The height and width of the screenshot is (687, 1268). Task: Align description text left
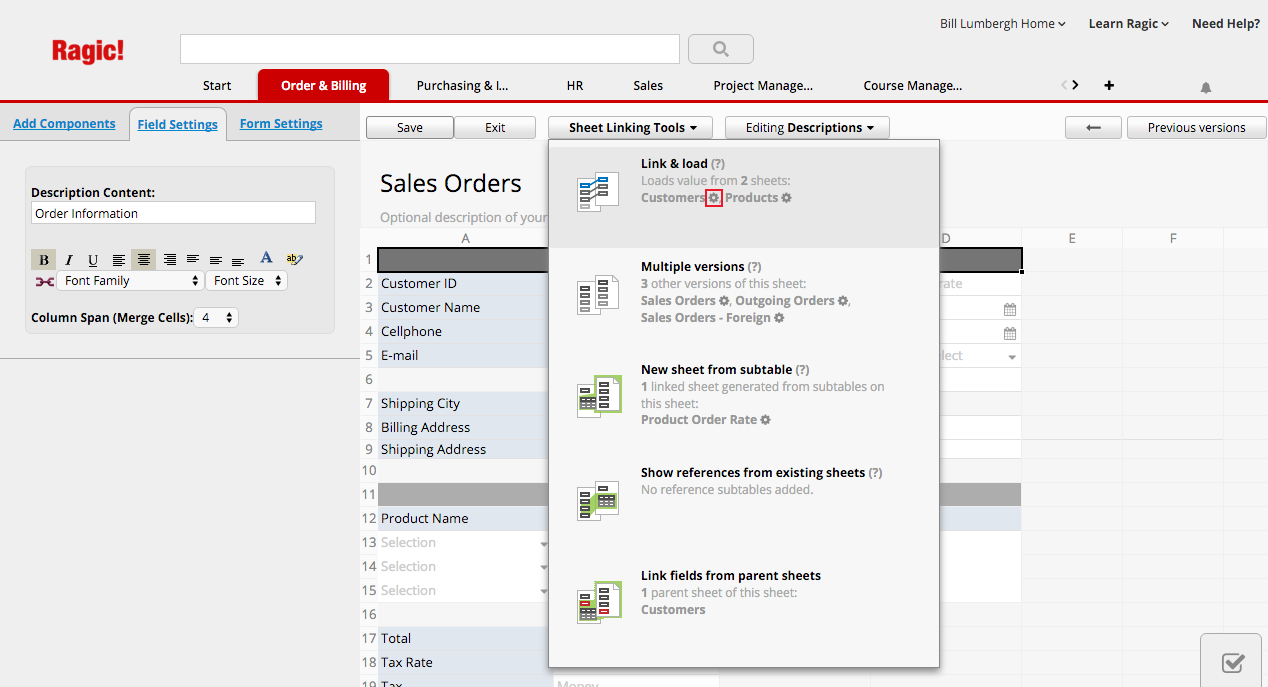tap(119, 260)
